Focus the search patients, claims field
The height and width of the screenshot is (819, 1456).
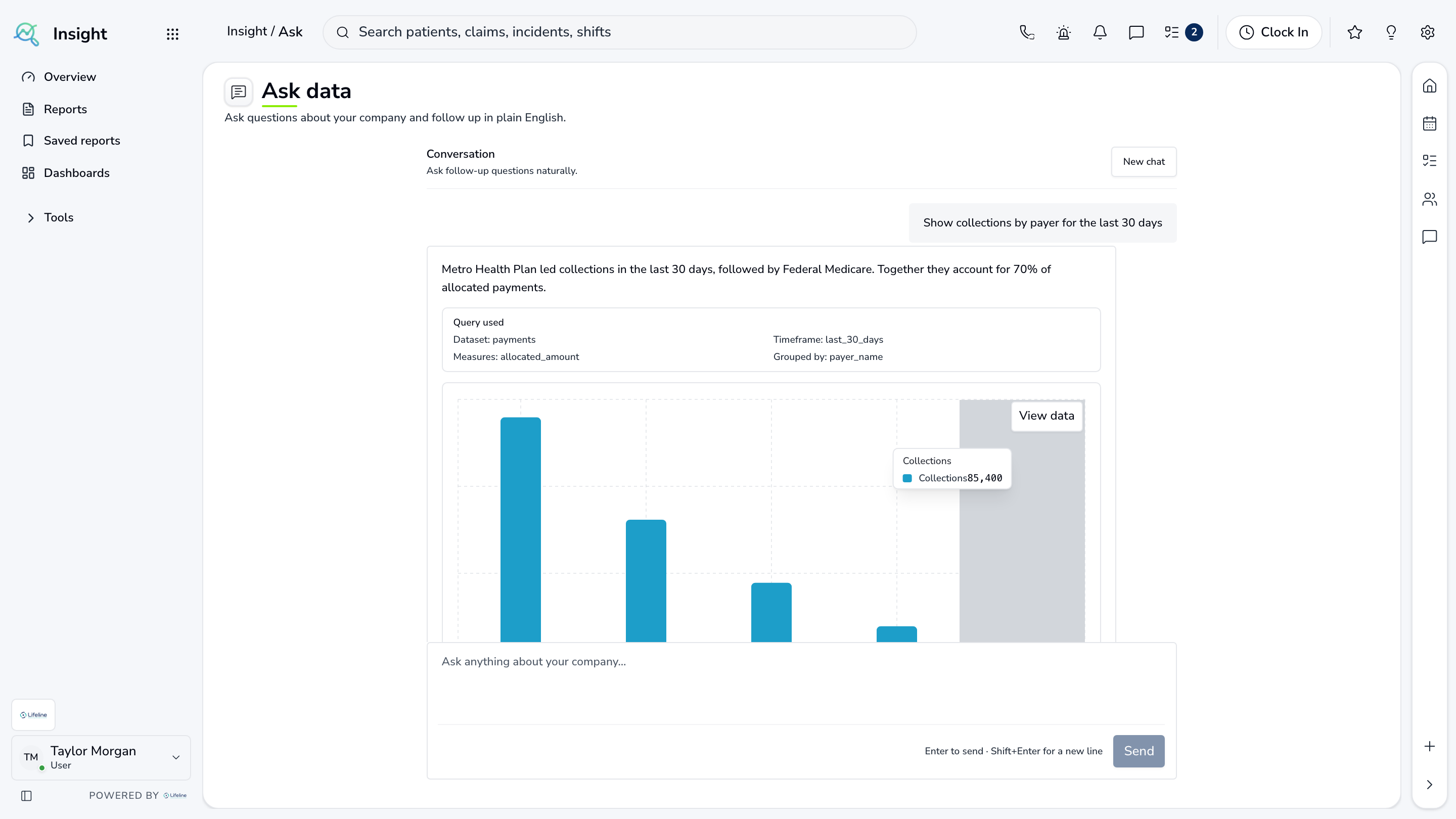pyautogui.click(x=619, y=32)
